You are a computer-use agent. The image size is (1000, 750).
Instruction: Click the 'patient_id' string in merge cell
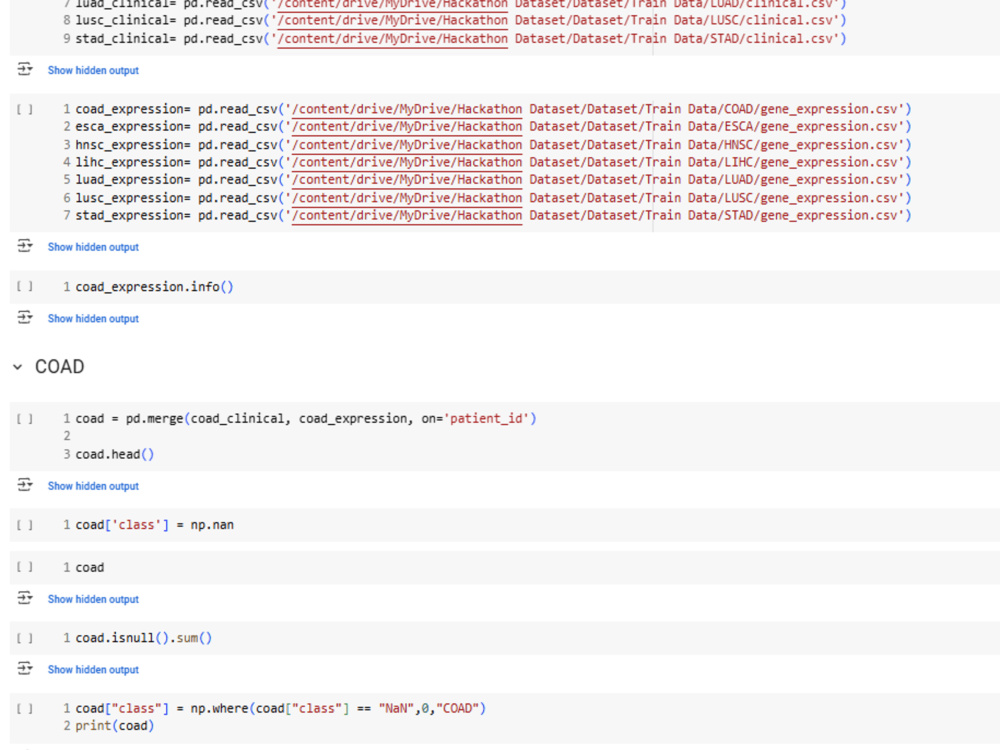pos(486,418)
